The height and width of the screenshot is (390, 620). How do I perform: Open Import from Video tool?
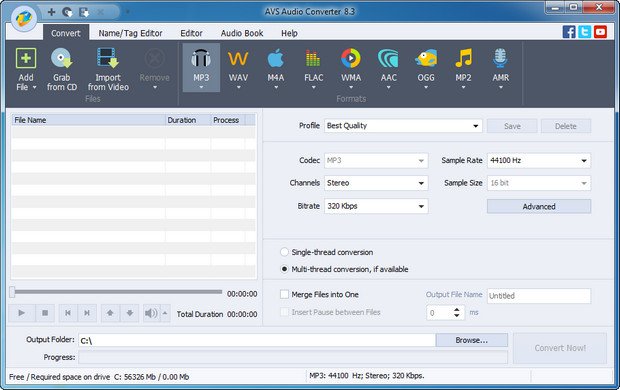(108, 70)
